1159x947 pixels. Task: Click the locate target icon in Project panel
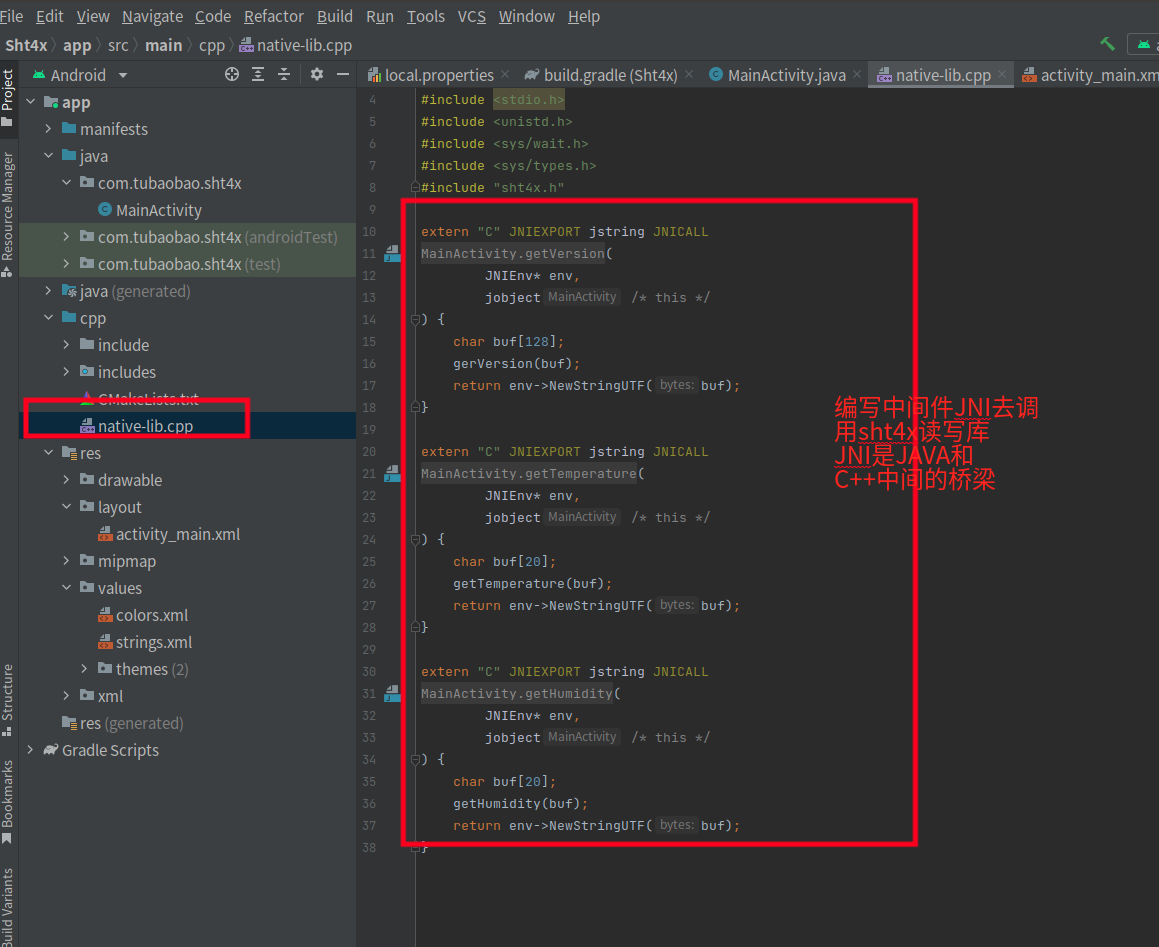pos(232,75)
